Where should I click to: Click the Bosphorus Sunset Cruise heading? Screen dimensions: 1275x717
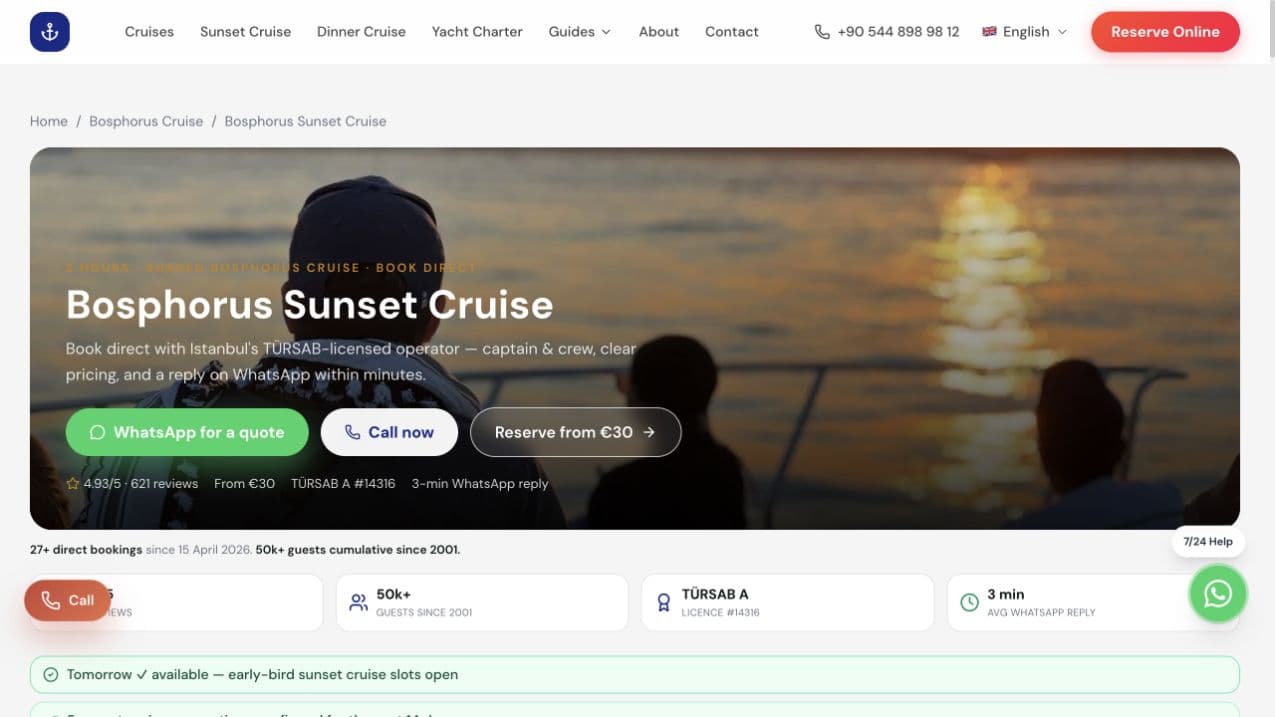coord(309,305)
